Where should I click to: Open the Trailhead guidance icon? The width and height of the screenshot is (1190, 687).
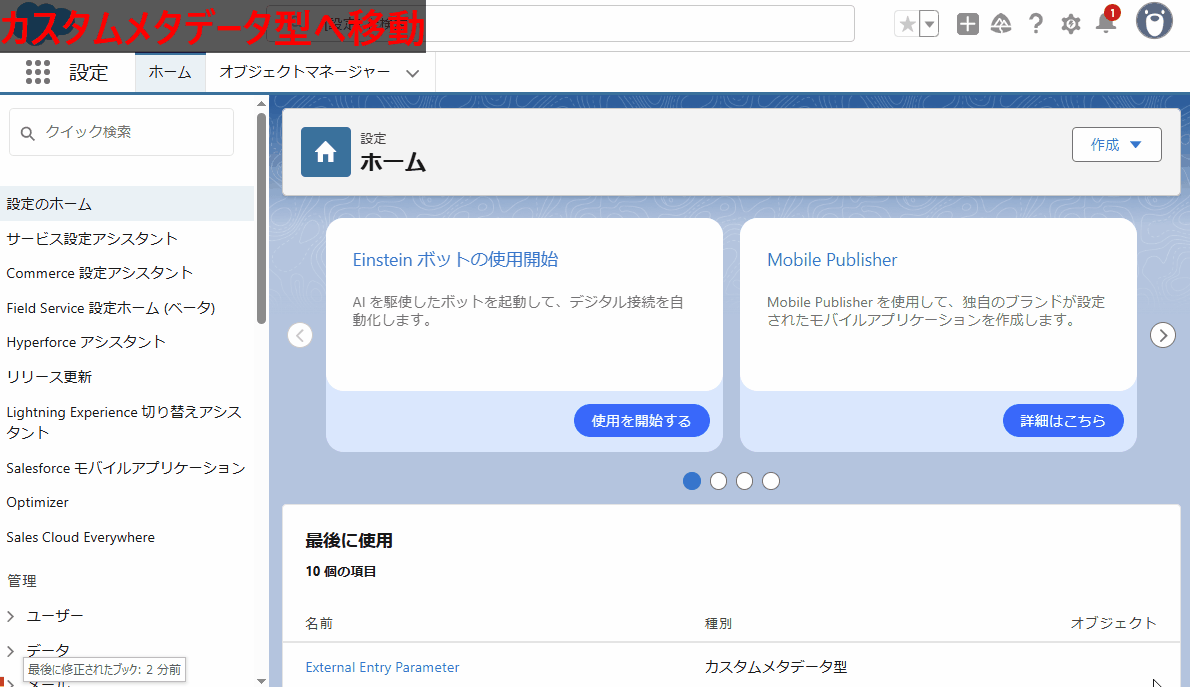[x=1001, y=24]
